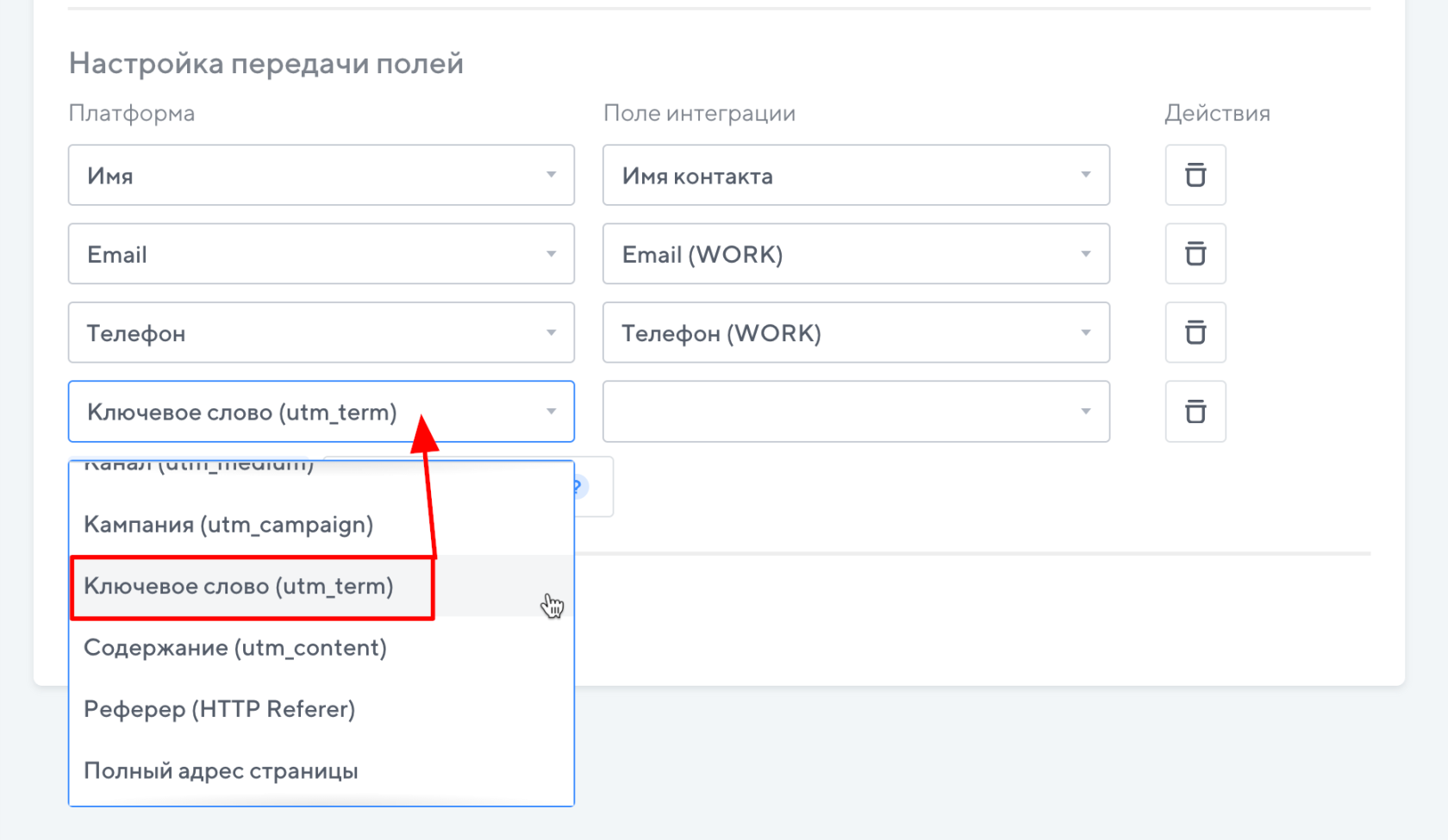Select the cut-off Канал (utm_medium) option
The height and width of the screenshot is (840, 1448).
pos(199,467)
